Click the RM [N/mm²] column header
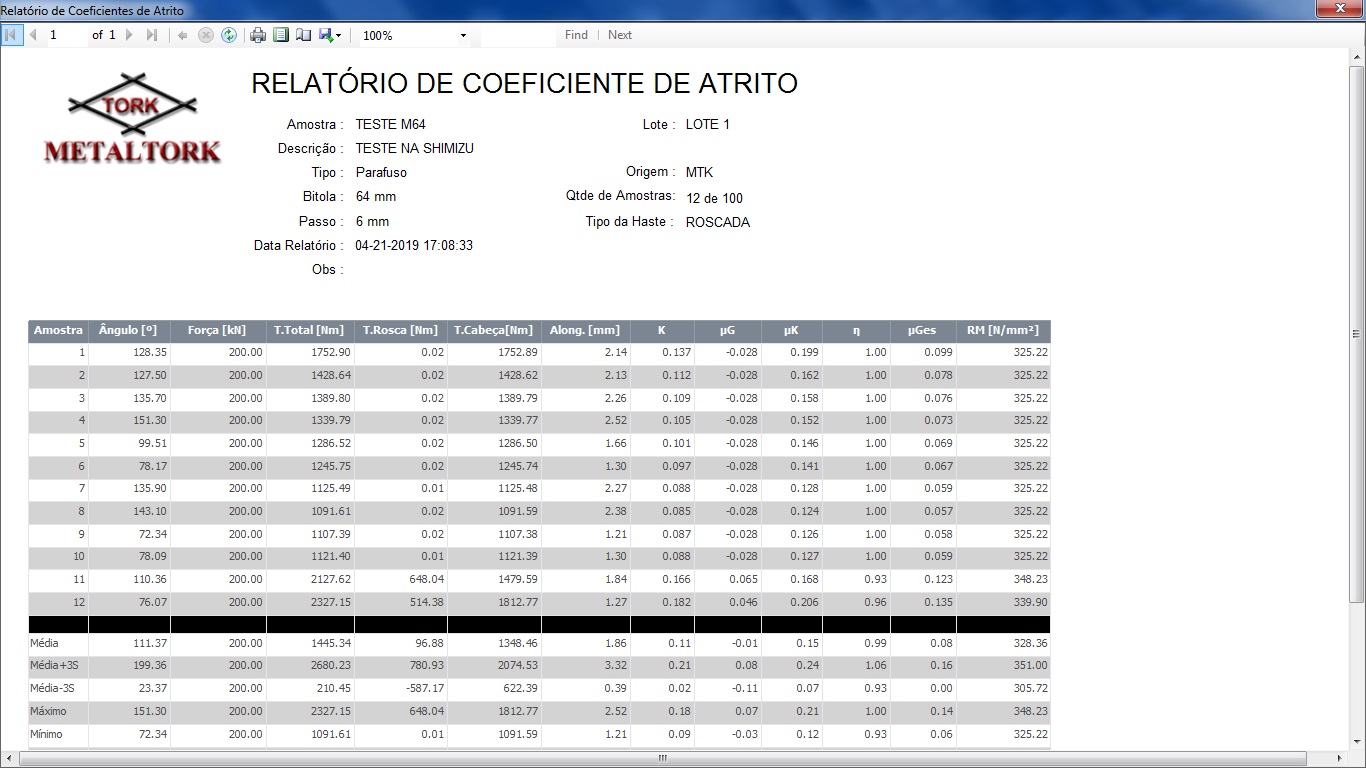 click(1003, 330)
